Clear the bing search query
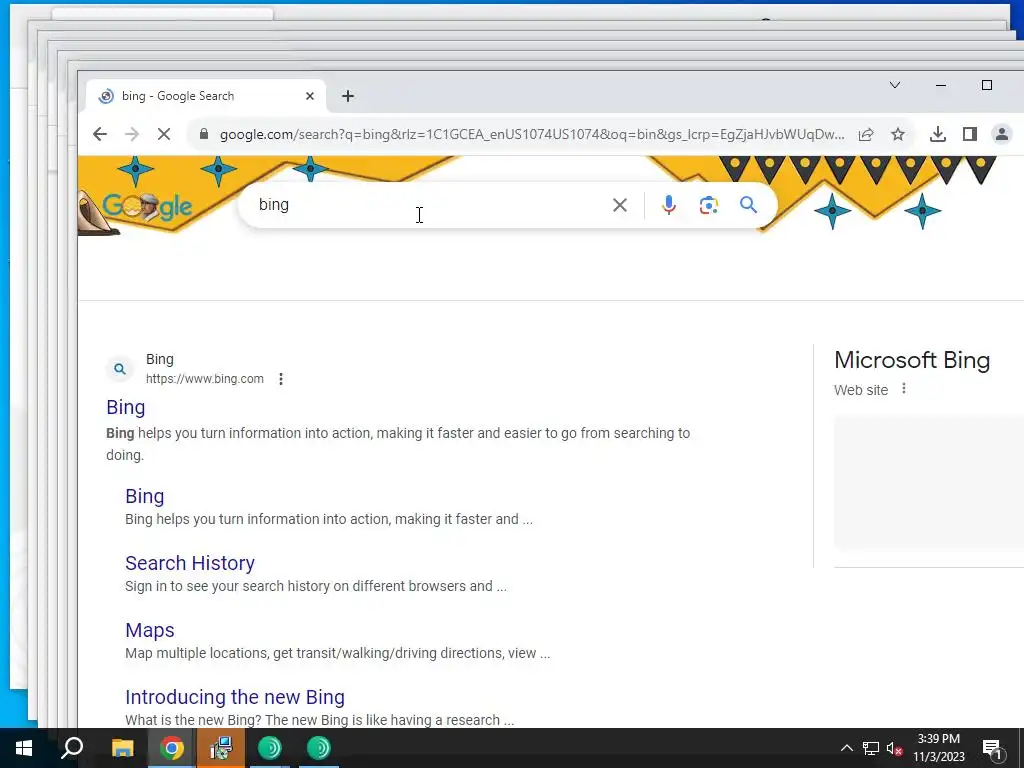This screenshot has height=768, width=1024. pos(620,205)
